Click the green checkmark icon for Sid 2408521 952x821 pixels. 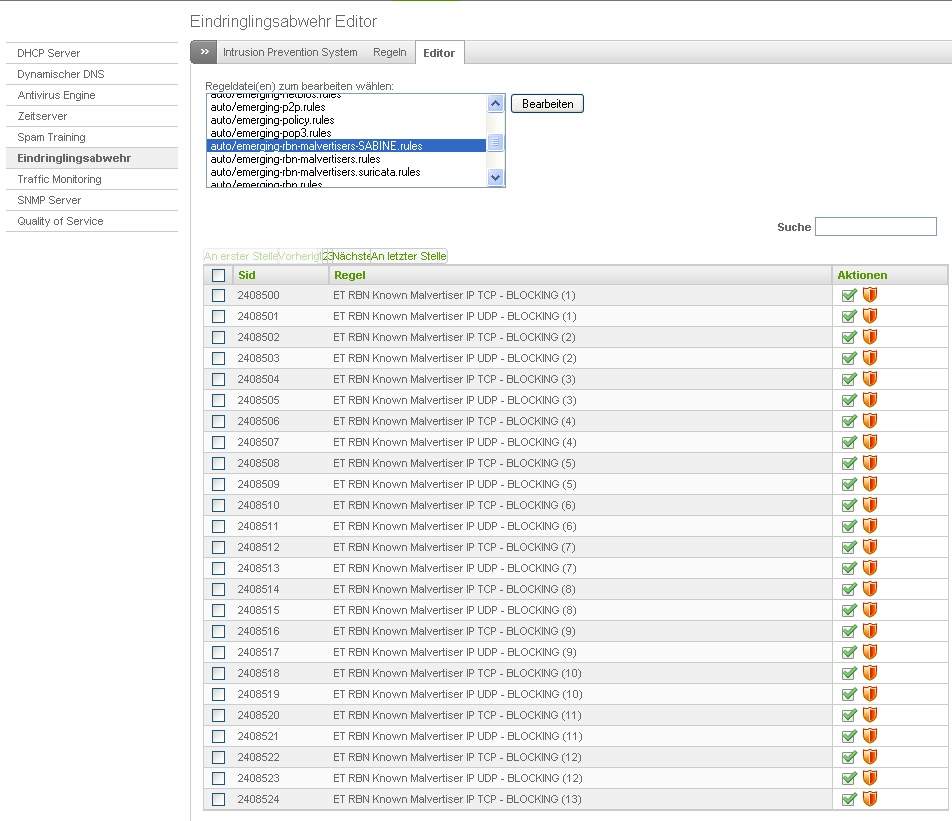[x=849, y=736]
